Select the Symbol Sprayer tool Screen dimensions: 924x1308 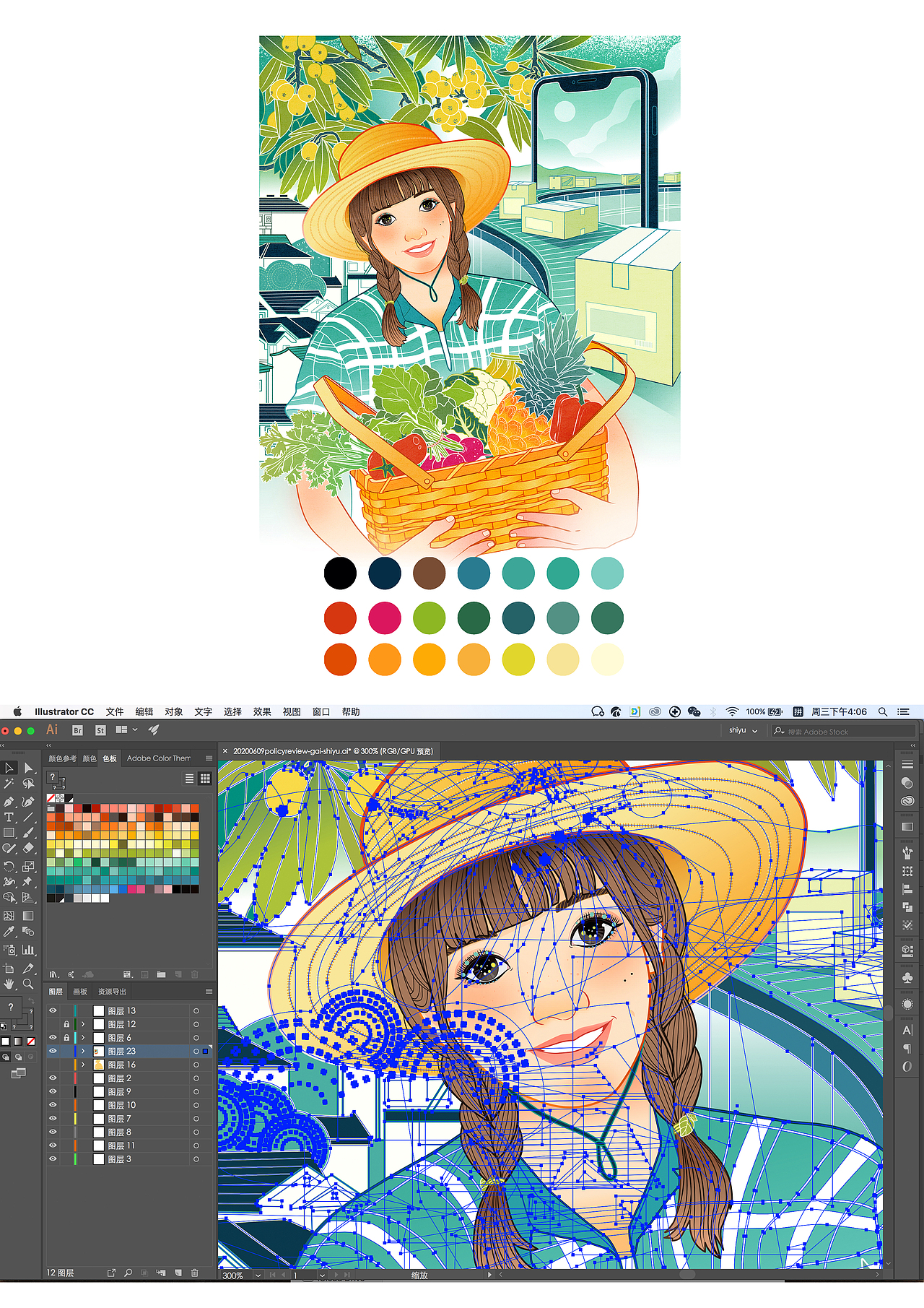[x=9, y=950]
